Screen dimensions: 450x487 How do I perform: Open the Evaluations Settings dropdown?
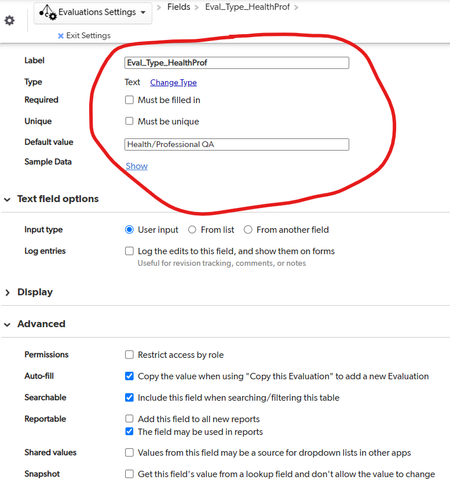click(x=93, y=13)
